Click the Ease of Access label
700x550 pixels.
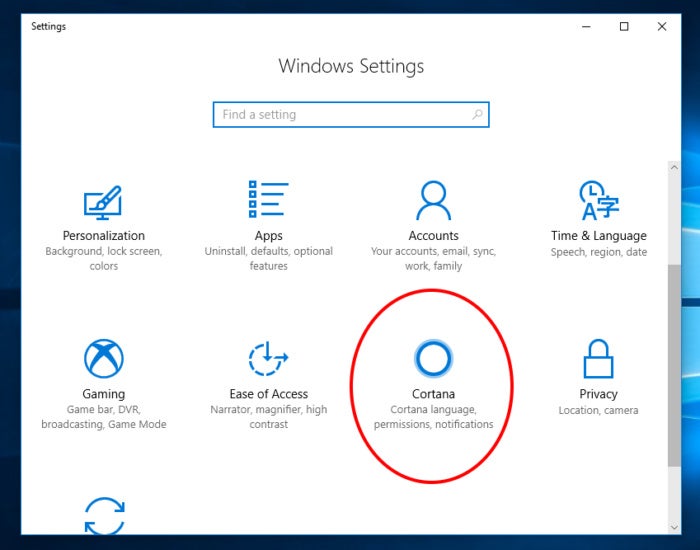point(268,394)
